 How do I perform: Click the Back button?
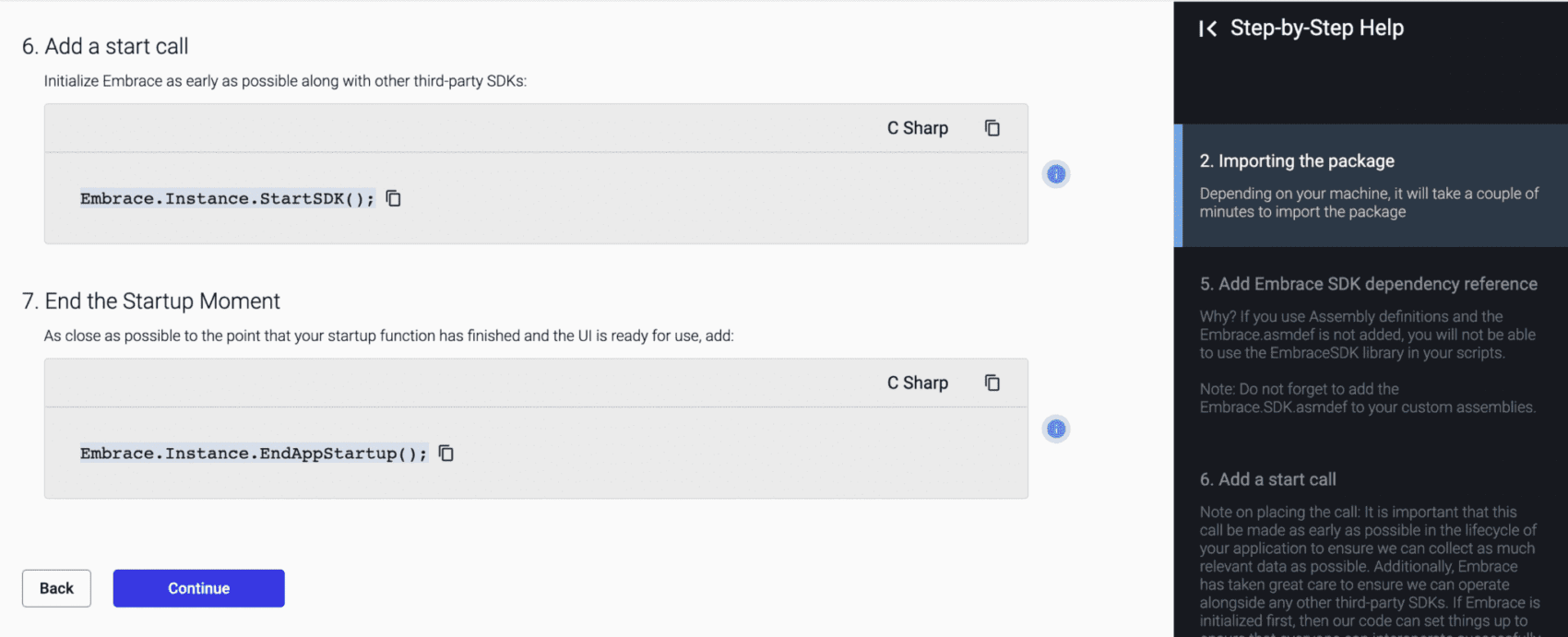coord(56,588)
